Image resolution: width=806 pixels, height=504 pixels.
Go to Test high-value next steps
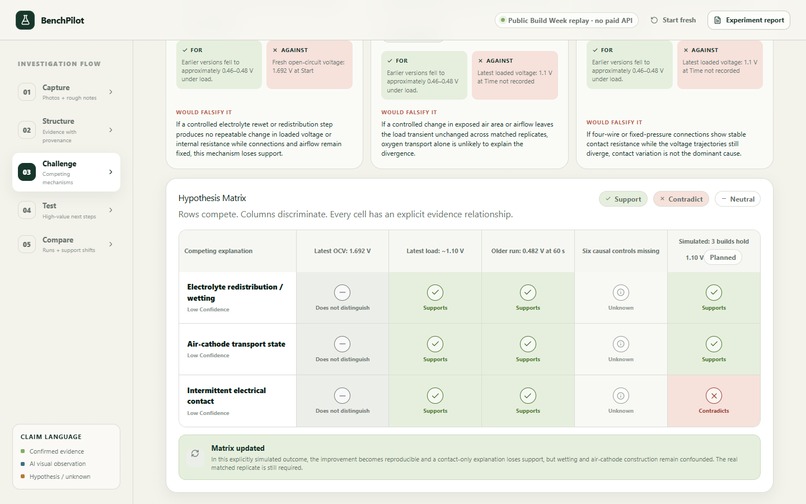pyautogui.click(x=66, y=210)
